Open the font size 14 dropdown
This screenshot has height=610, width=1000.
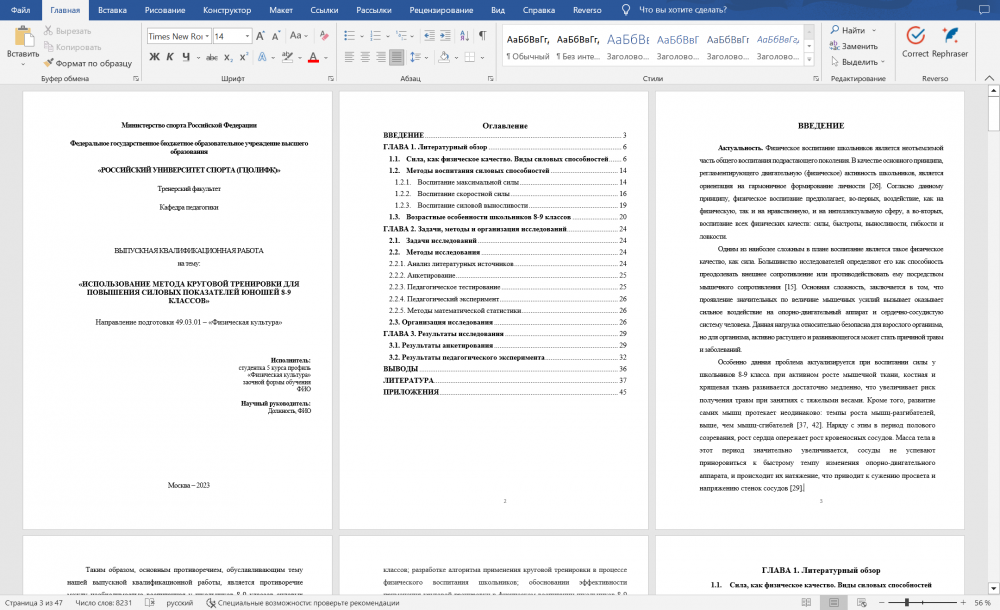[x=247, y=36]
